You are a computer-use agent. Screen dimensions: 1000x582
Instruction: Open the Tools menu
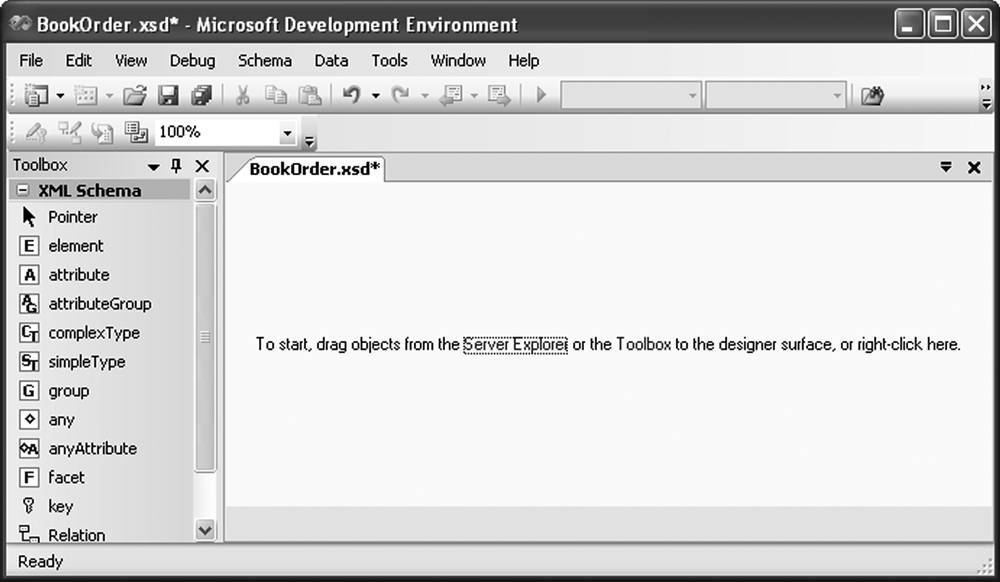click(x=389, y=61)
